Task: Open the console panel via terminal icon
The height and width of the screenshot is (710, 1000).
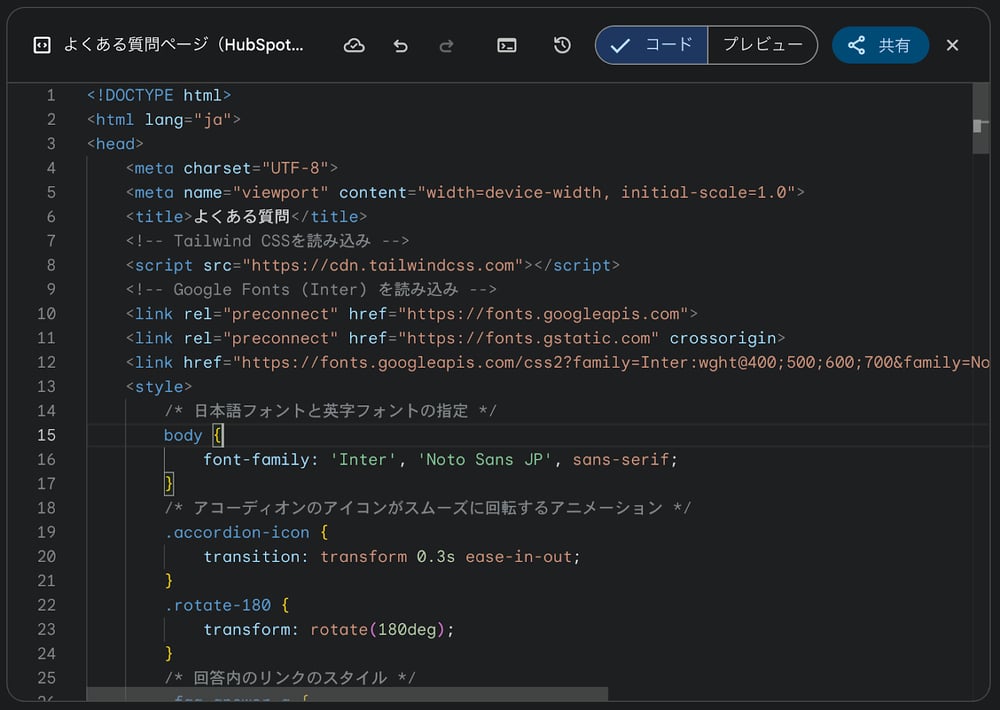Action: pos(506,45)
